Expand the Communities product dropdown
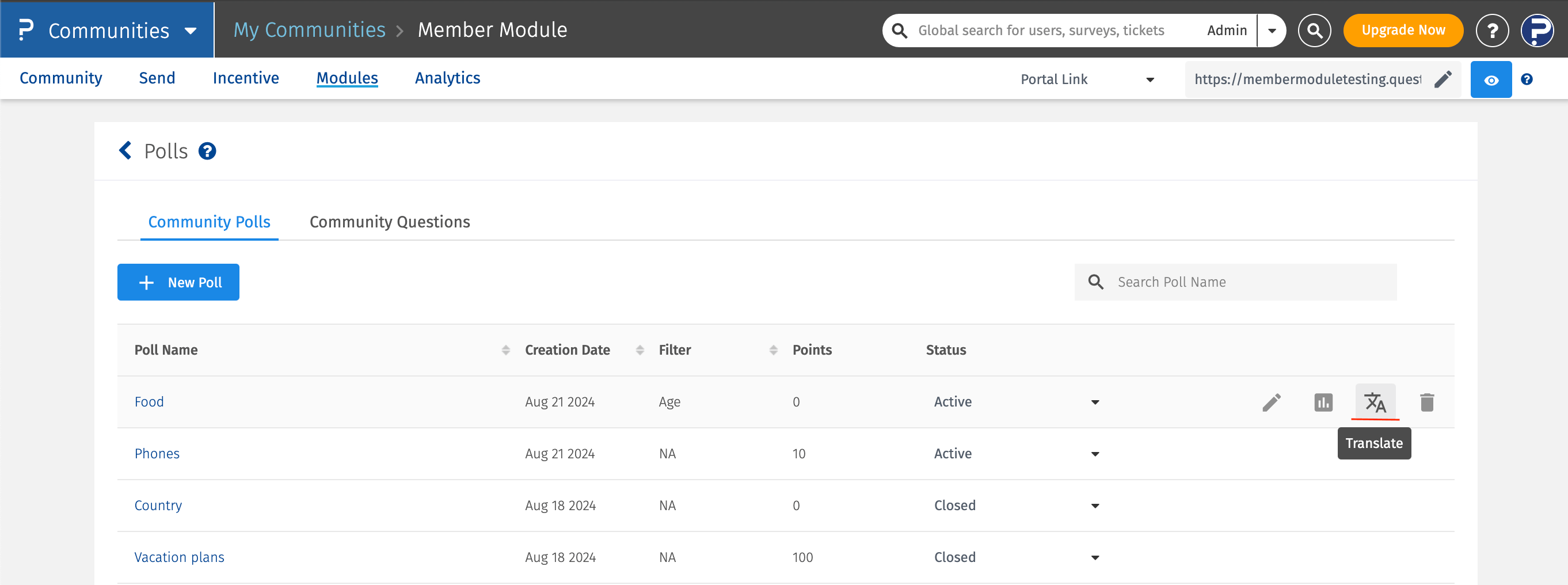Image resolution: width=1568 pixels, height=585 pixels. pyautogui.click(x=191, y=31)
